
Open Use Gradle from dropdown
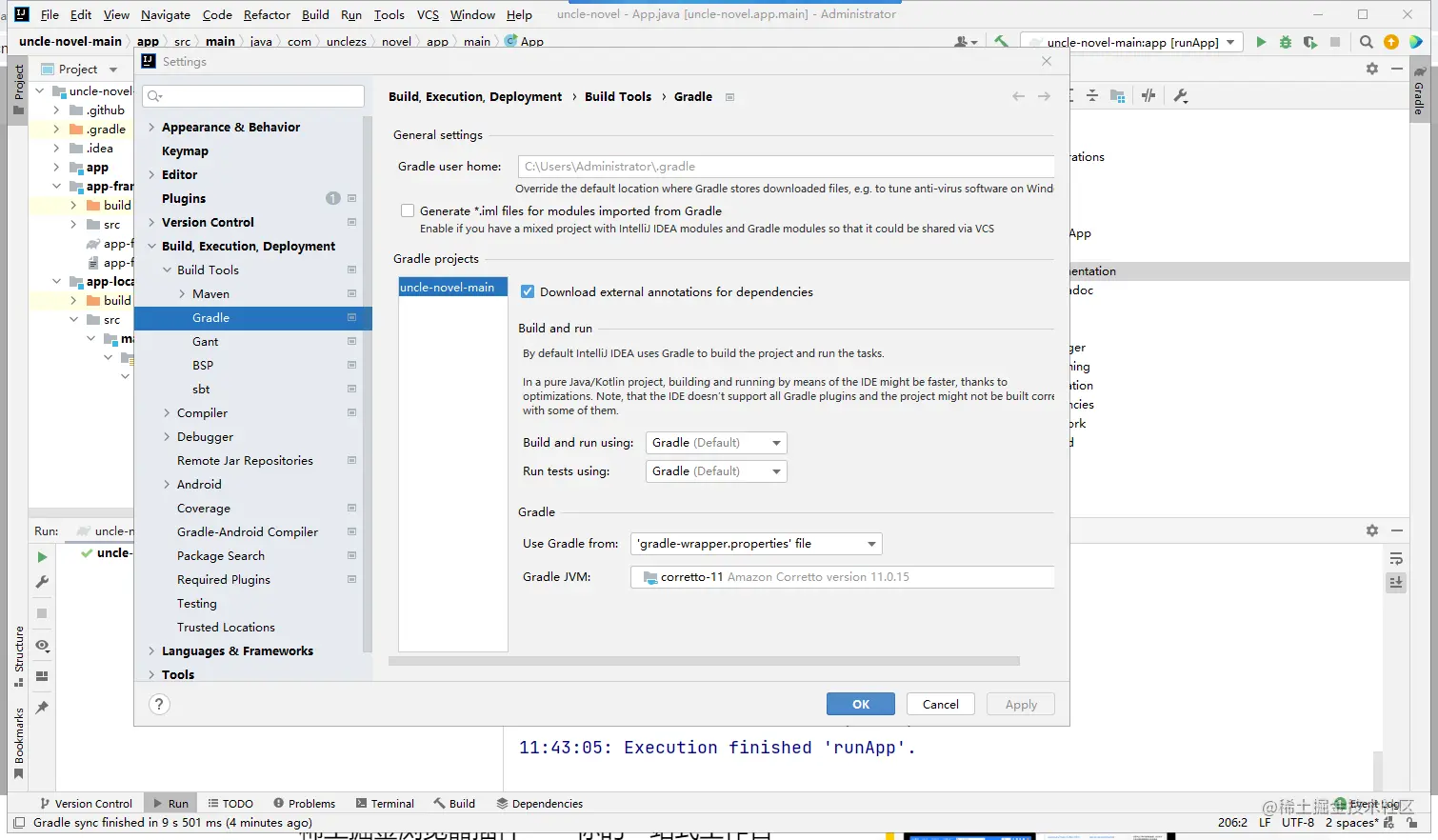[x=756, y=544]
